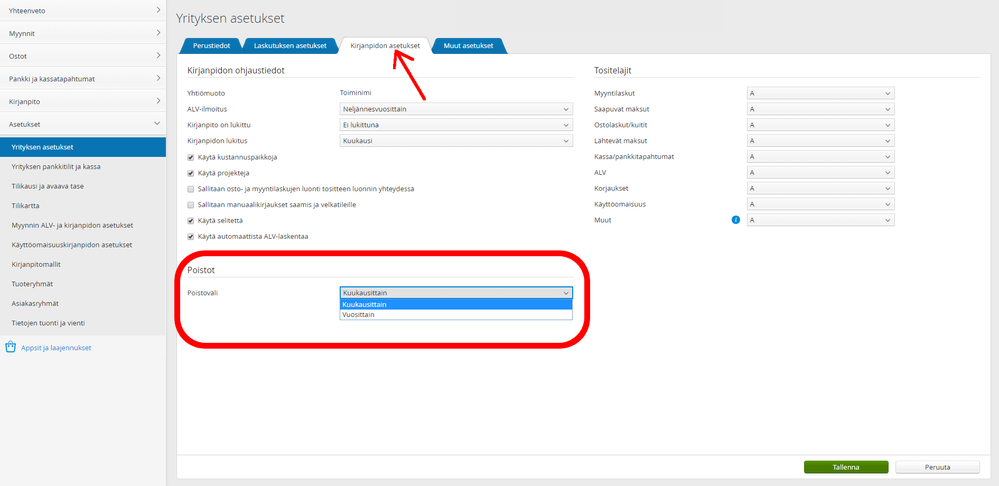Open the Myyntilaskut tositelaji dropdown
The image size is (999, 486).
point(821,94)
